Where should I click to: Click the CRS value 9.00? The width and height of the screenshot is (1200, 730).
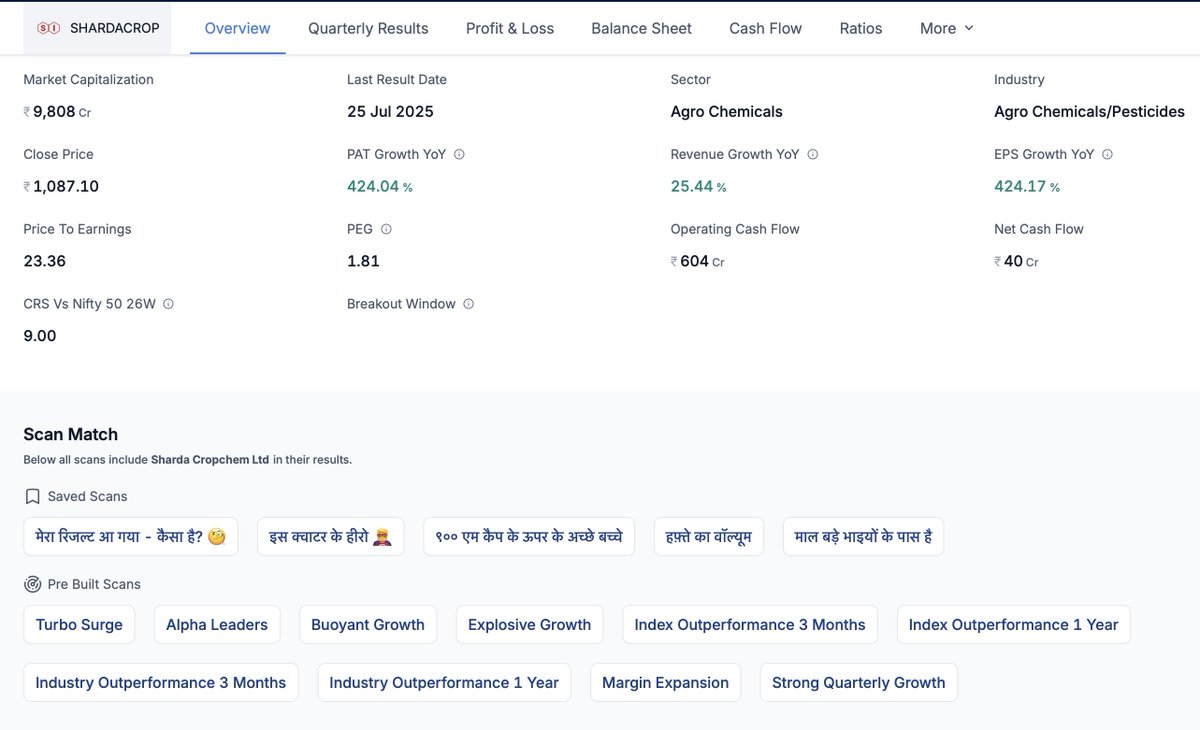pos(40,336)
